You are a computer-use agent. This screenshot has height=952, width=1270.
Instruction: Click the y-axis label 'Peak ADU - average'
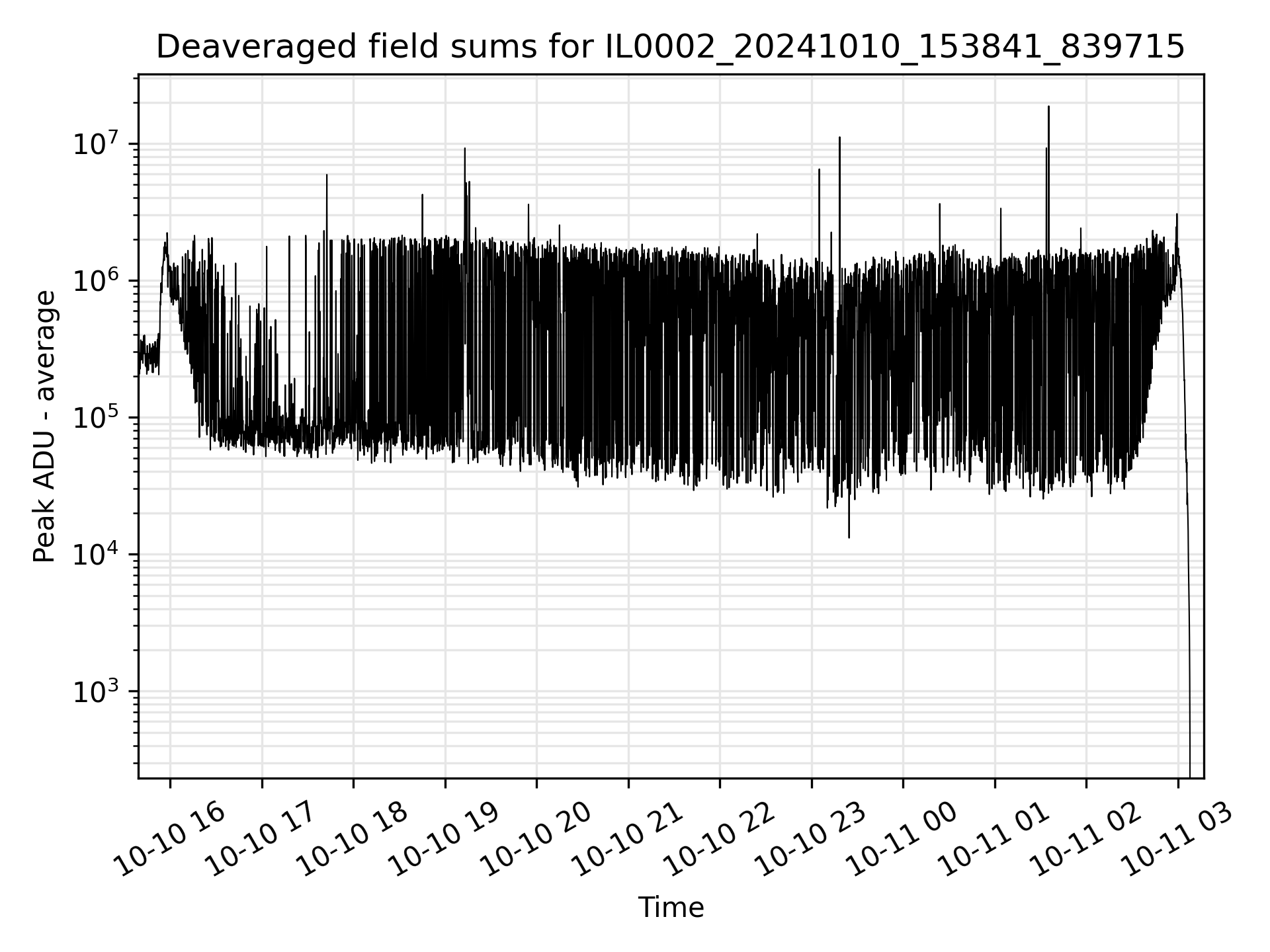pyautogui.click(x=45, y=426)
